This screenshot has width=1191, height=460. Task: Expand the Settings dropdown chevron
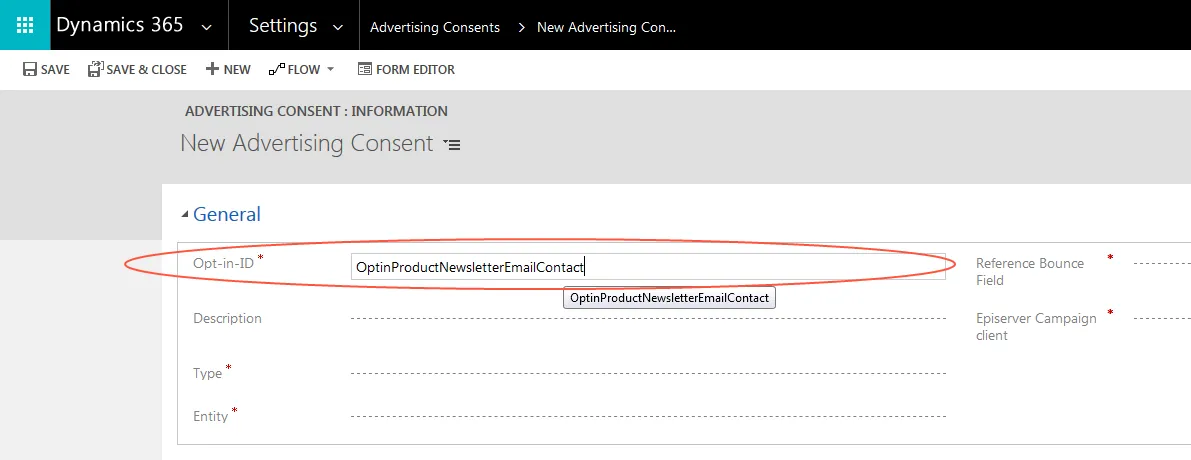click(338, 27)
